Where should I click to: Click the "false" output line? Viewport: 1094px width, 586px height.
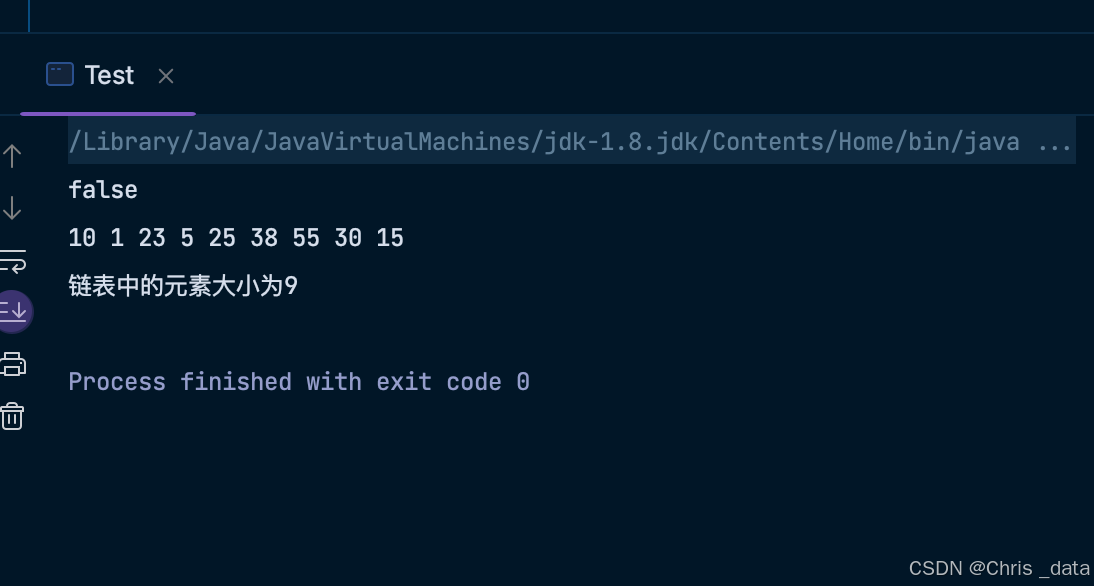coord(103,190)
